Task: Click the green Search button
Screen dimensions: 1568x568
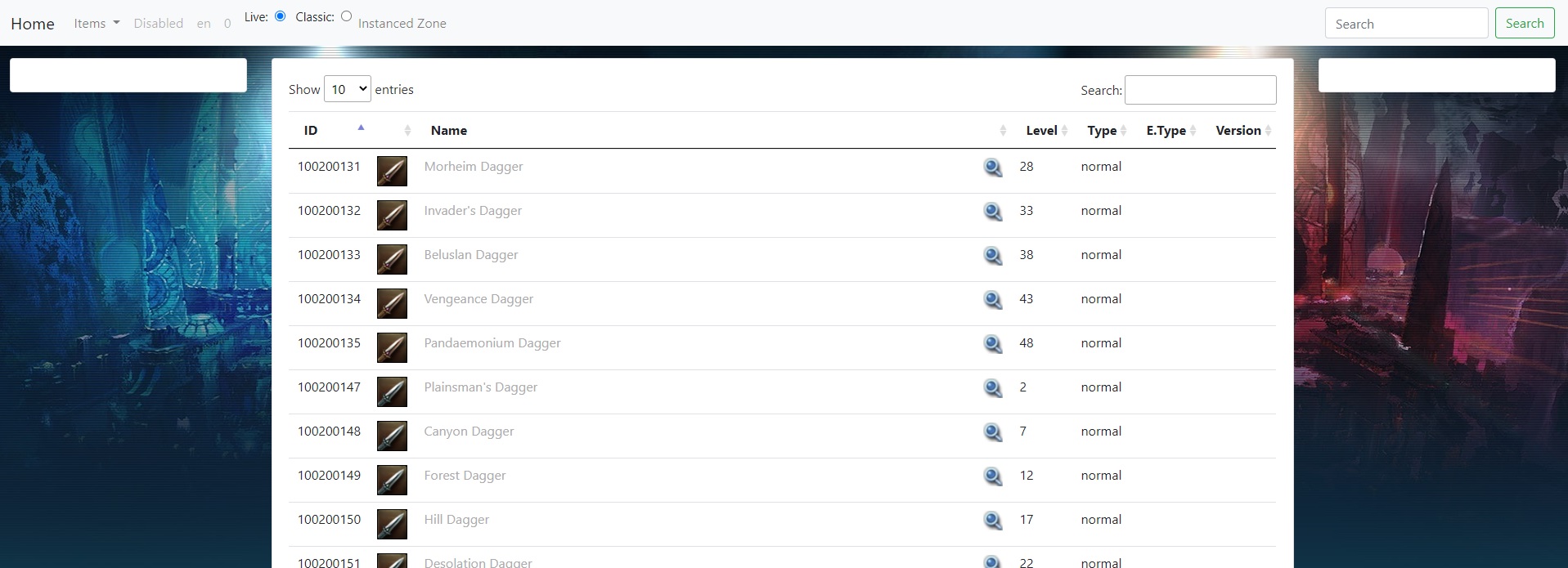Action: 1524,24
